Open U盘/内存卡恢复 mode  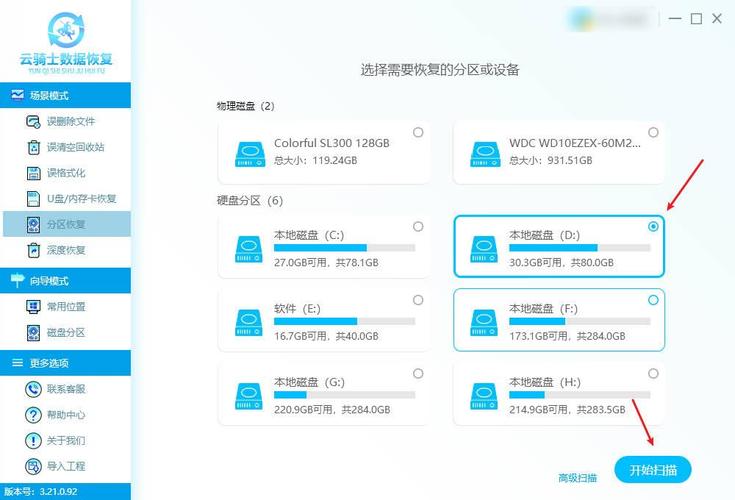[x=67, y=199]
